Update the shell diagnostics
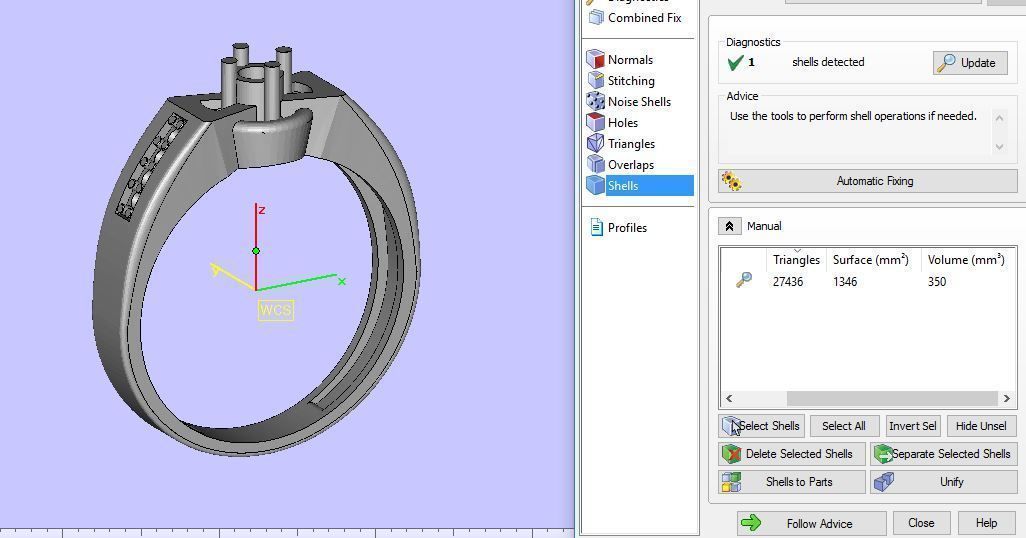The width and height of the screenshot is (1026, 538). click(x=970, y=63)
